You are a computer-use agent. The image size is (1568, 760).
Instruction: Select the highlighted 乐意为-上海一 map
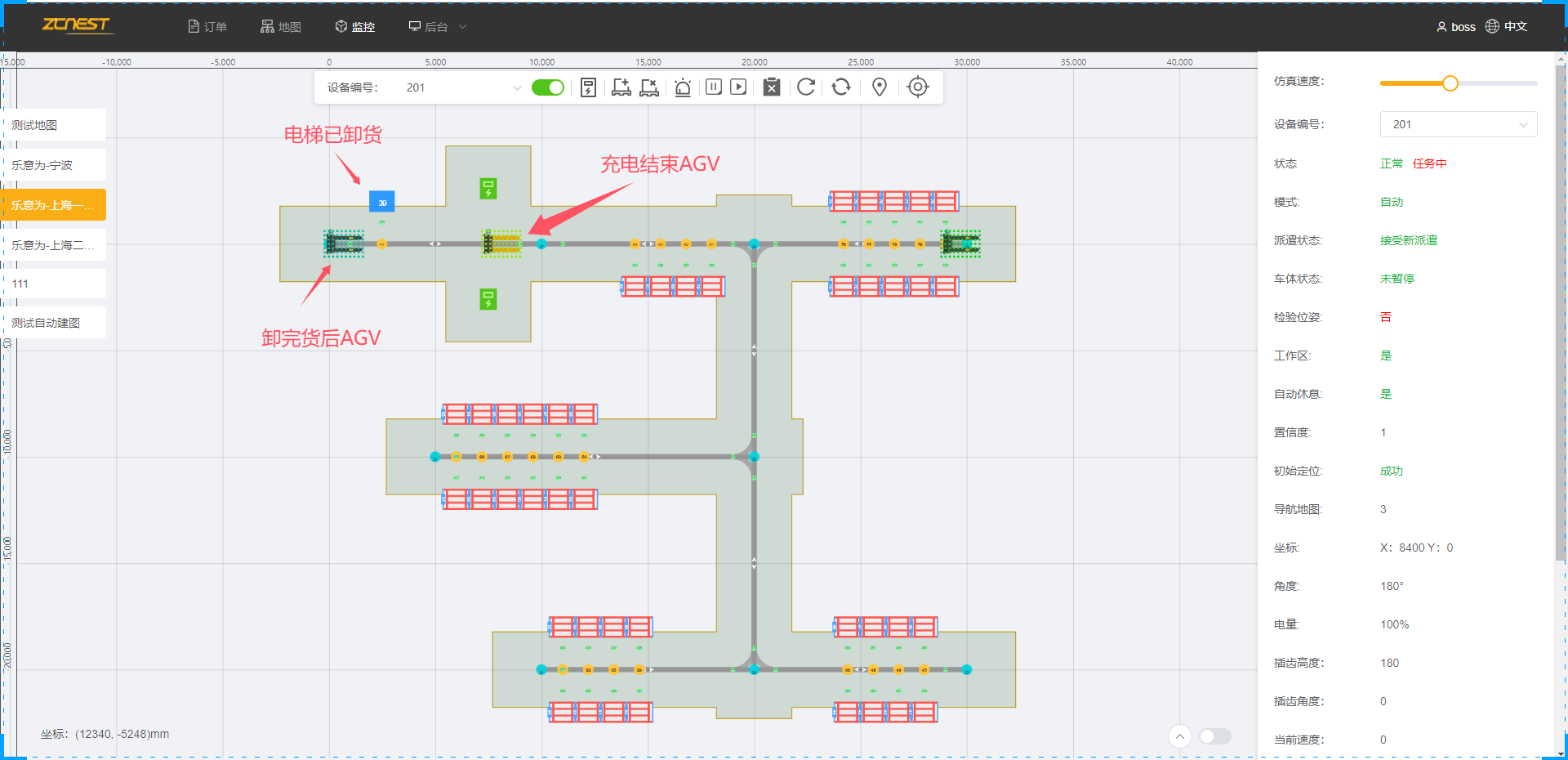54,205
